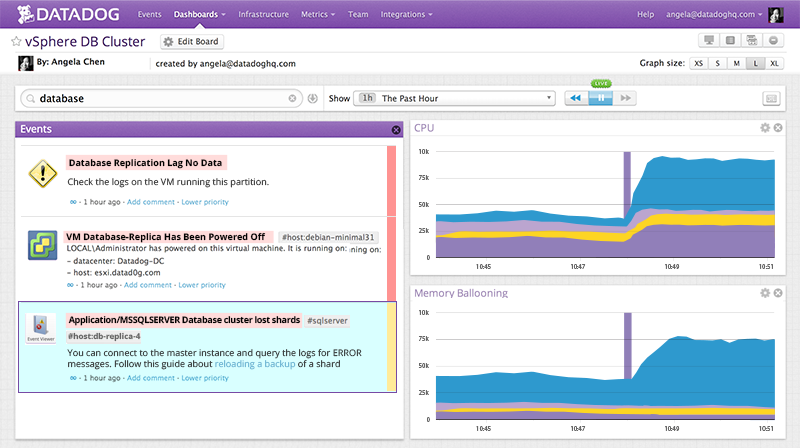Star the vSphere DB Cluster dashboard
Image resolution: width=800 pixels, height=448 pixels.
[x=16, y=41]
